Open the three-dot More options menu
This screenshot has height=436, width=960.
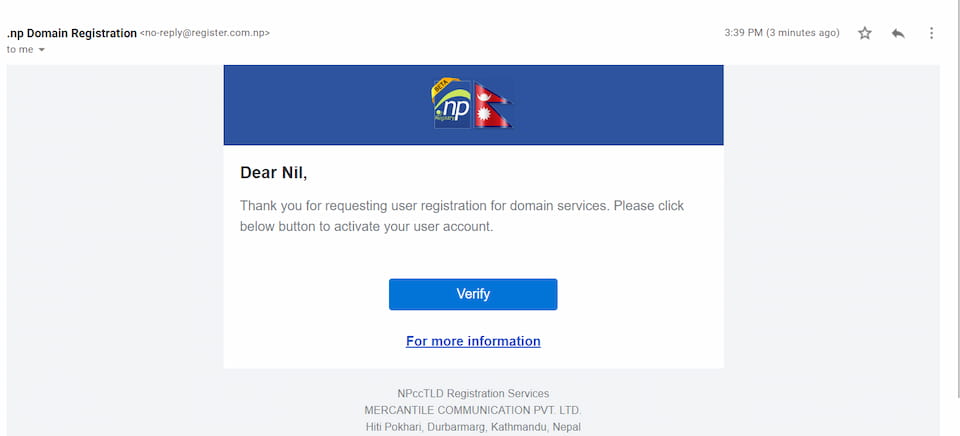click(x=931, y=33)
